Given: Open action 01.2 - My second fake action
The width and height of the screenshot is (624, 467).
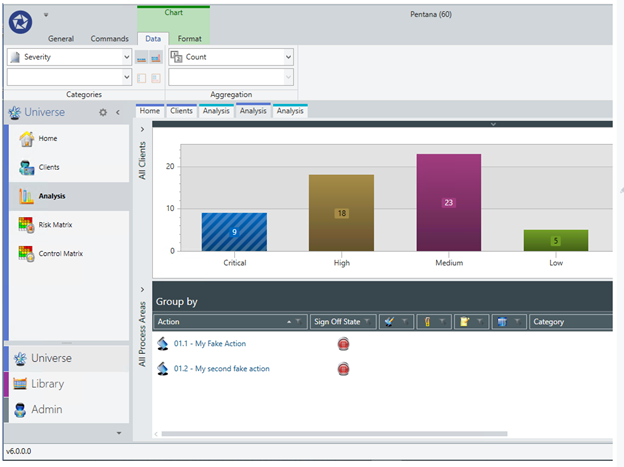Looking at the screenshot, I should point(222,369).
